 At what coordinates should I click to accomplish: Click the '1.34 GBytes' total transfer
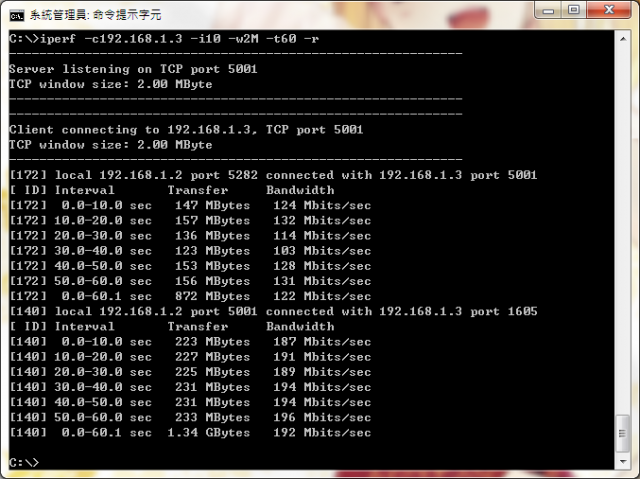(x=209, y=432)
